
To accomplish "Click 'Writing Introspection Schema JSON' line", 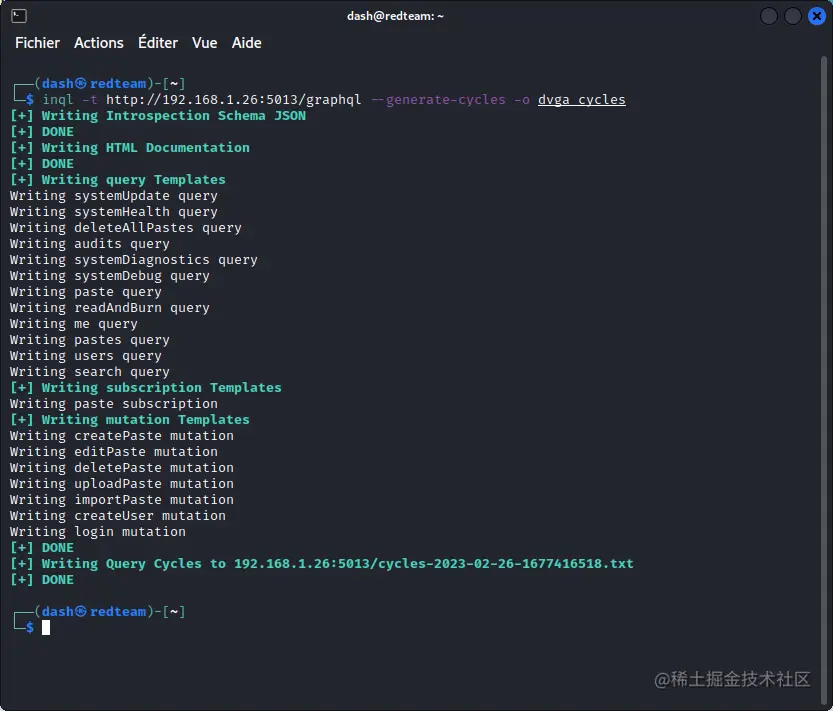I will [158, 116].
